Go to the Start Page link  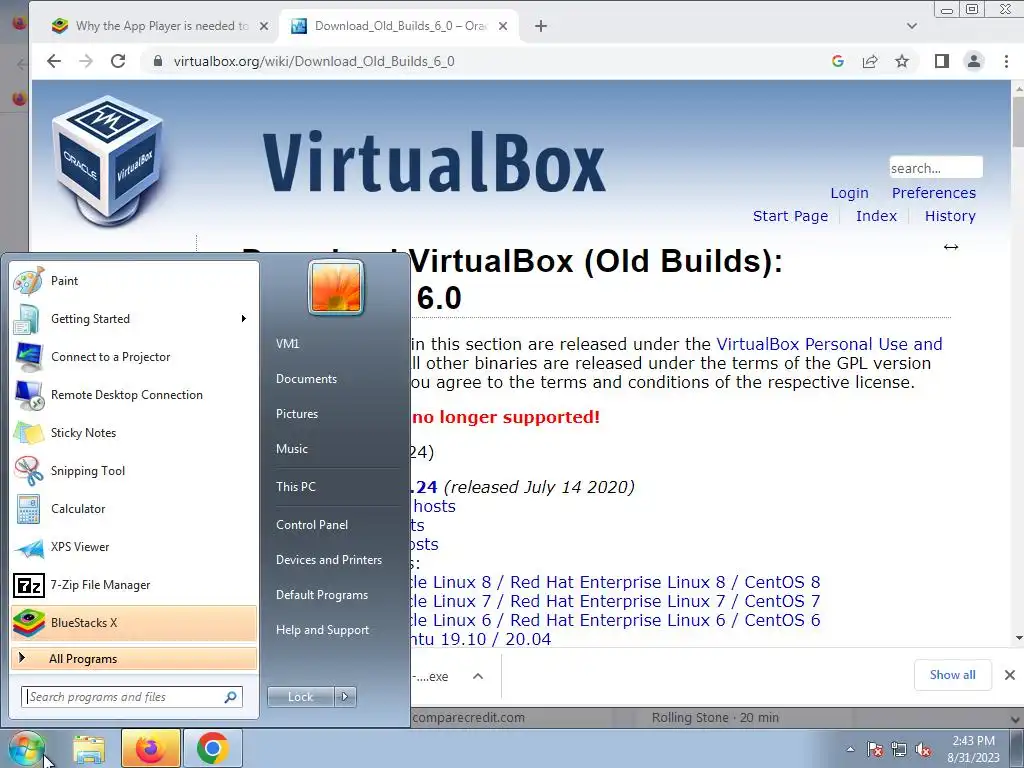pyautogui.click(x=790, y=216)
